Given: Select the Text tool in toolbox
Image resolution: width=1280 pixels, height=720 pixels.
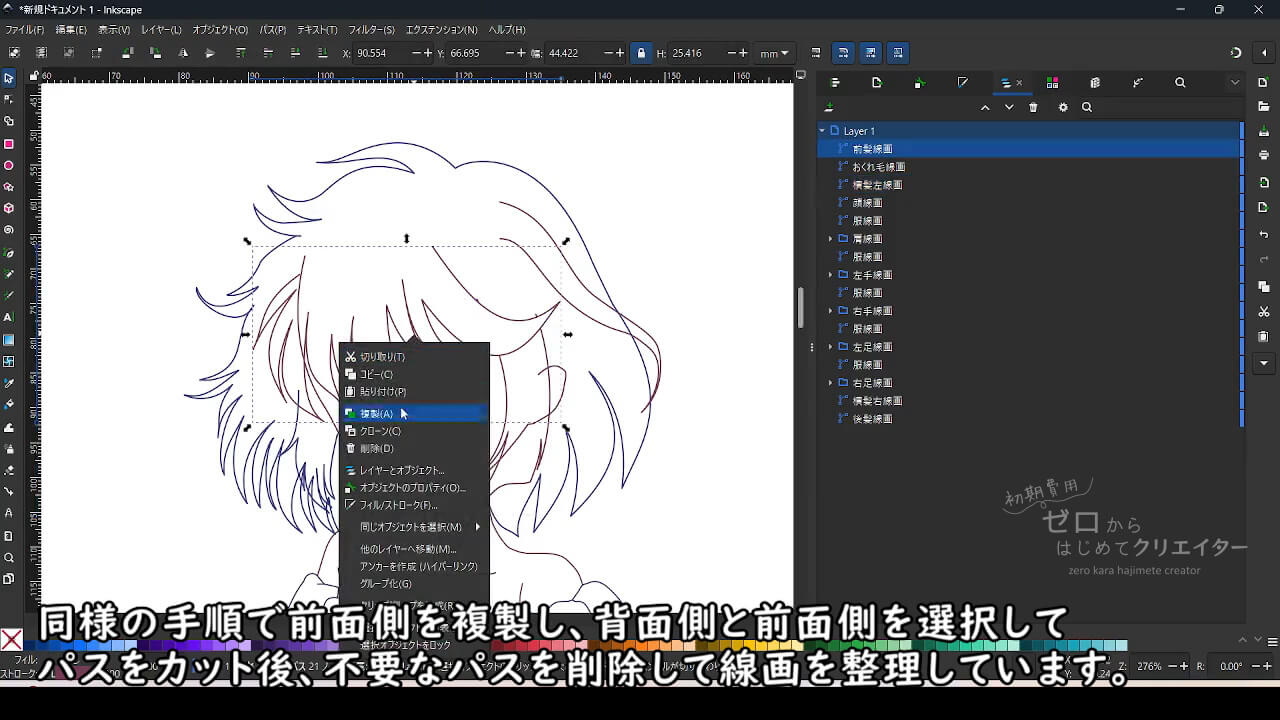Looking at the screenshot, I should (9, 317).
